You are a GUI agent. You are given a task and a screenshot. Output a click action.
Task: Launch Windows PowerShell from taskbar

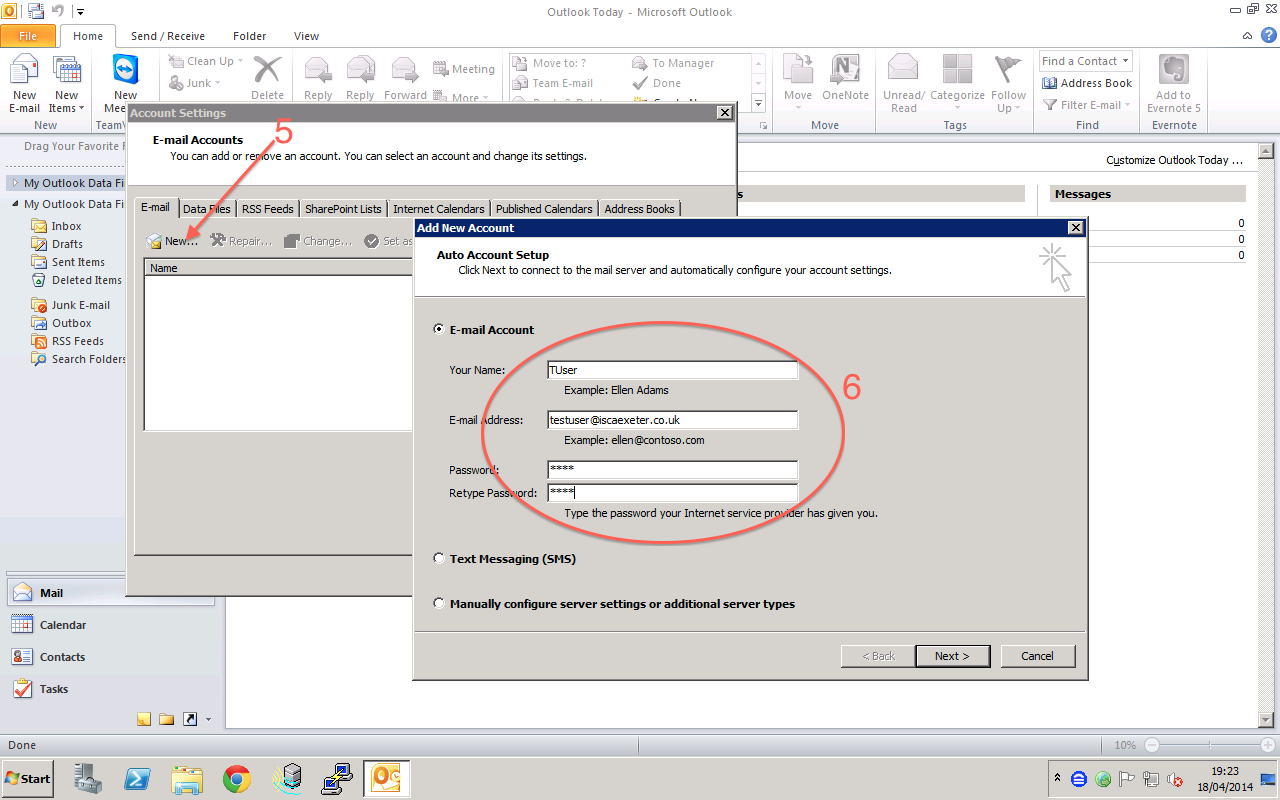tap(137, 778)
